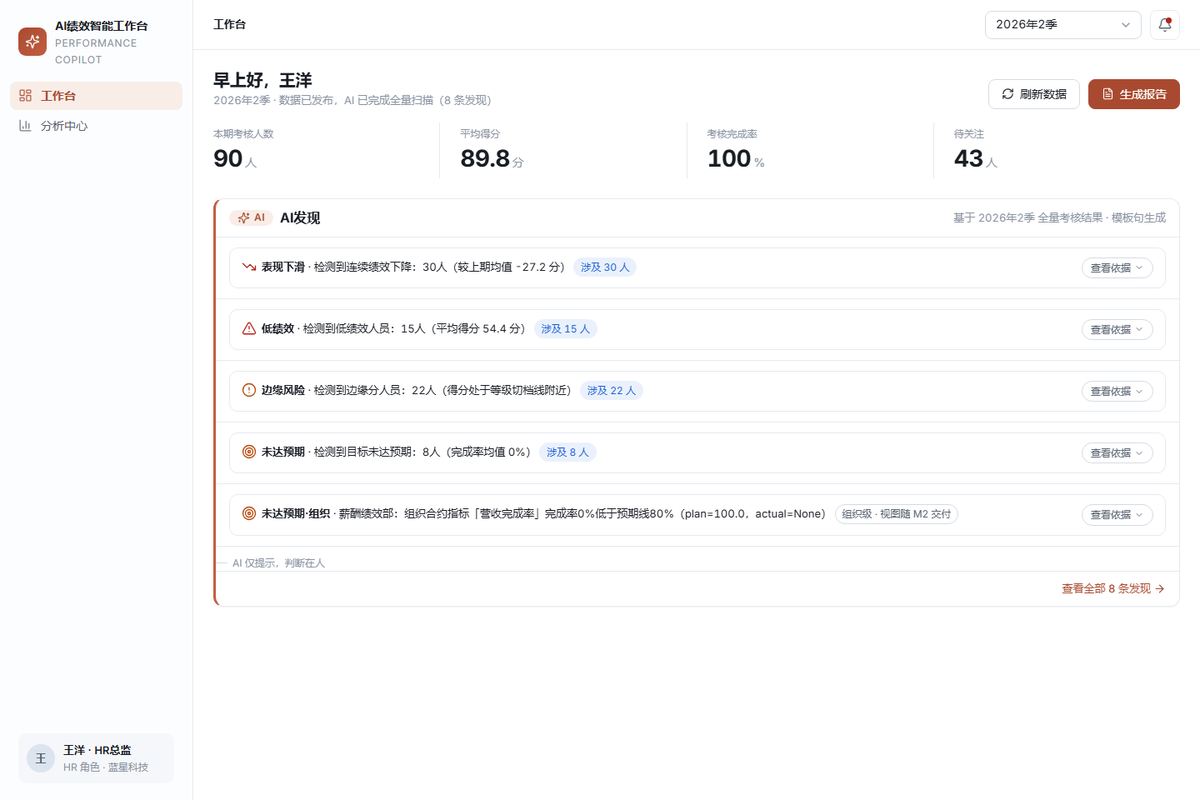Click the 未达预期 target icon for 8人
The image size is (1200, 800).
pos(249,452)
